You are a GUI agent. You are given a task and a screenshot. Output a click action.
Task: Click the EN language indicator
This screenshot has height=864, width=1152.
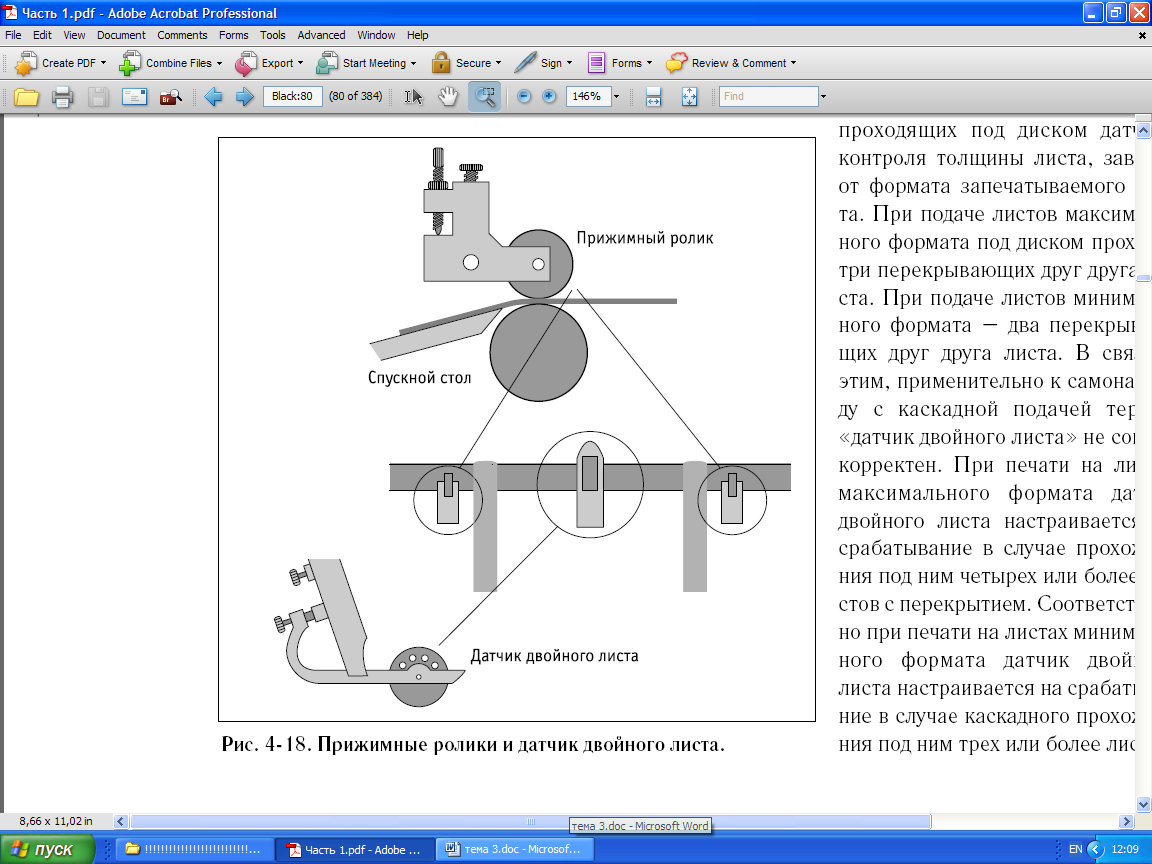click(1075, 849)
